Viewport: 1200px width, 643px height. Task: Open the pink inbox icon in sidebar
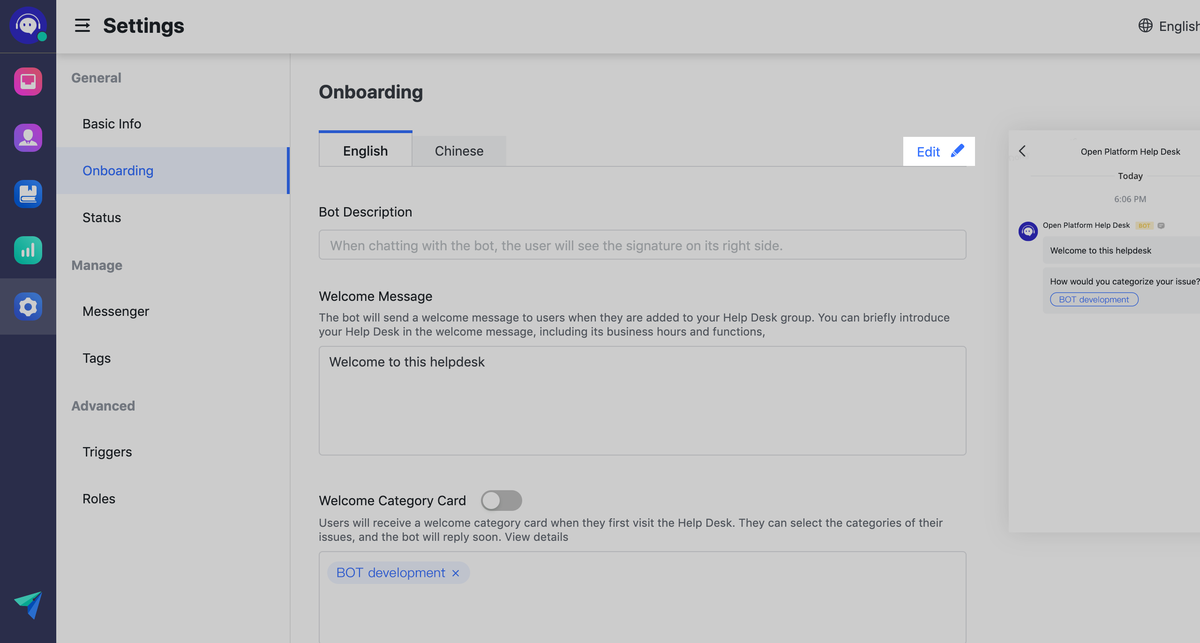point(28,81)
